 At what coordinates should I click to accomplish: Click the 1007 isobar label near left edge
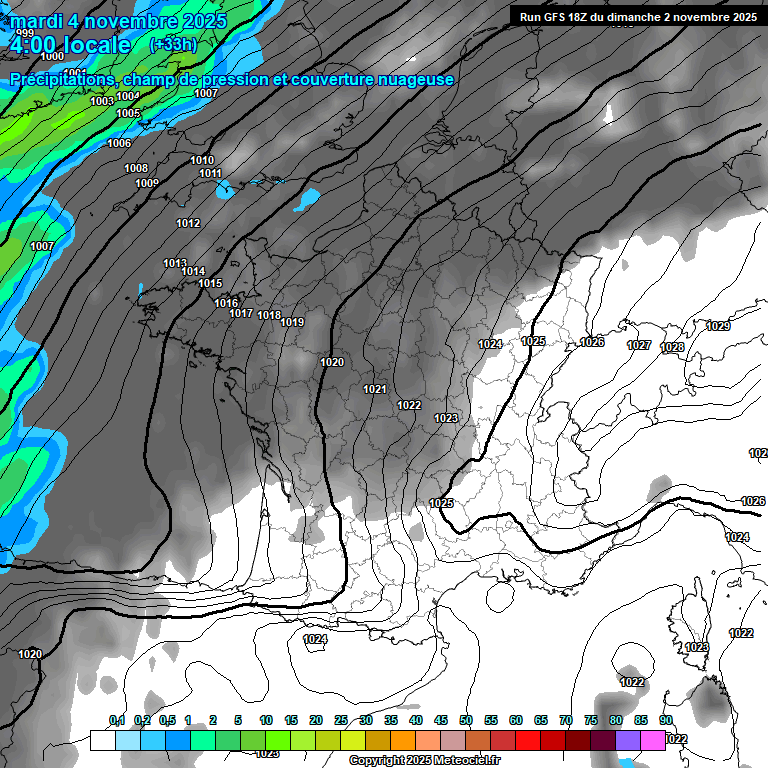click(41, 246)
